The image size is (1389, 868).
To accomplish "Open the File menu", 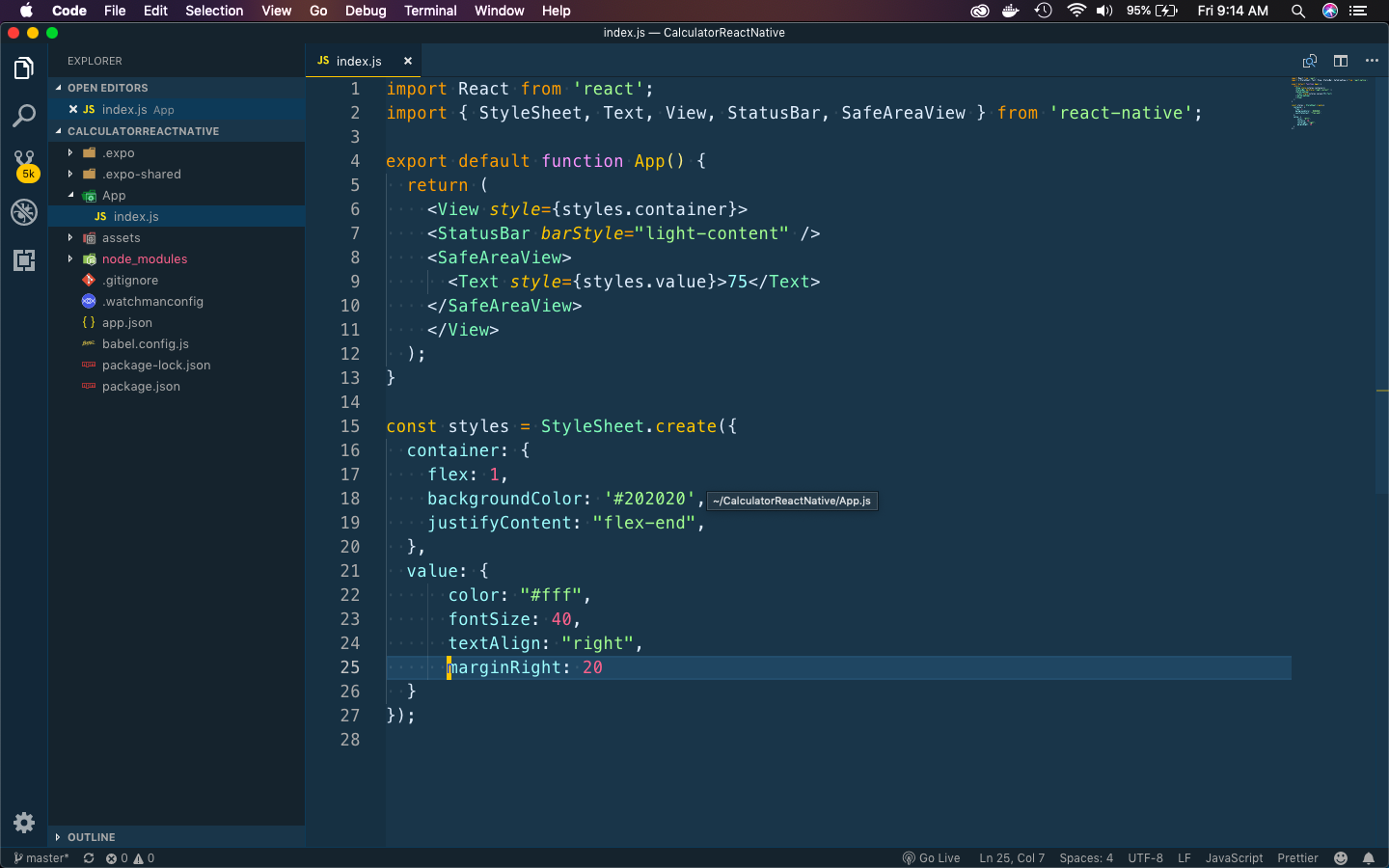I will pos(115,11).
